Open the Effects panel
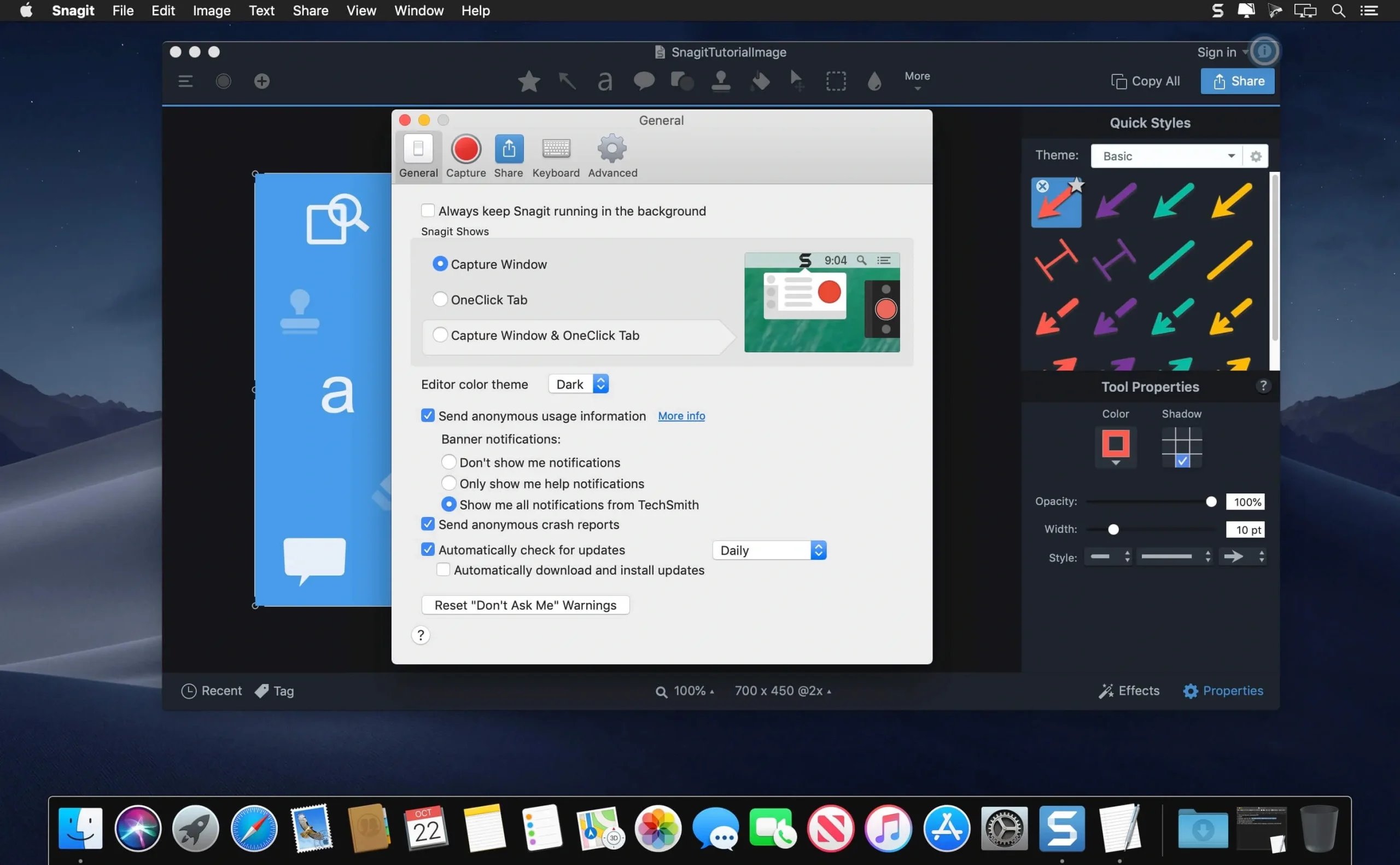Image resolution: width=1400 pixels, height=865 pixels. [x=1128, y=690]
